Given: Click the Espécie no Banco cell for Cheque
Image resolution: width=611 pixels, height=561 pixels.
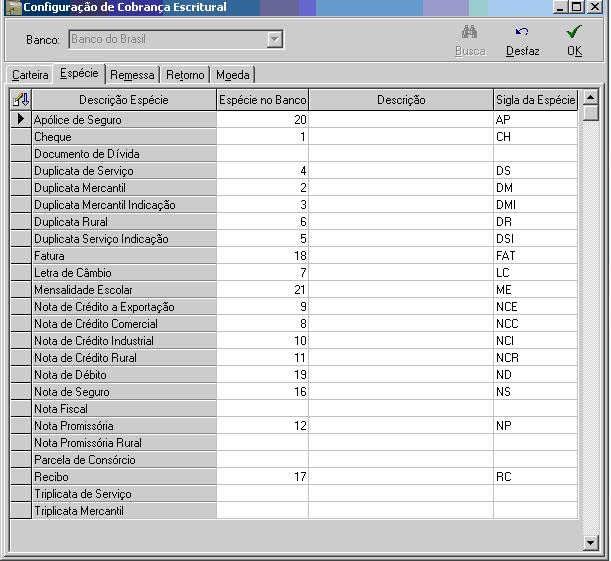Looking at the screenshot, I should 262,137.
